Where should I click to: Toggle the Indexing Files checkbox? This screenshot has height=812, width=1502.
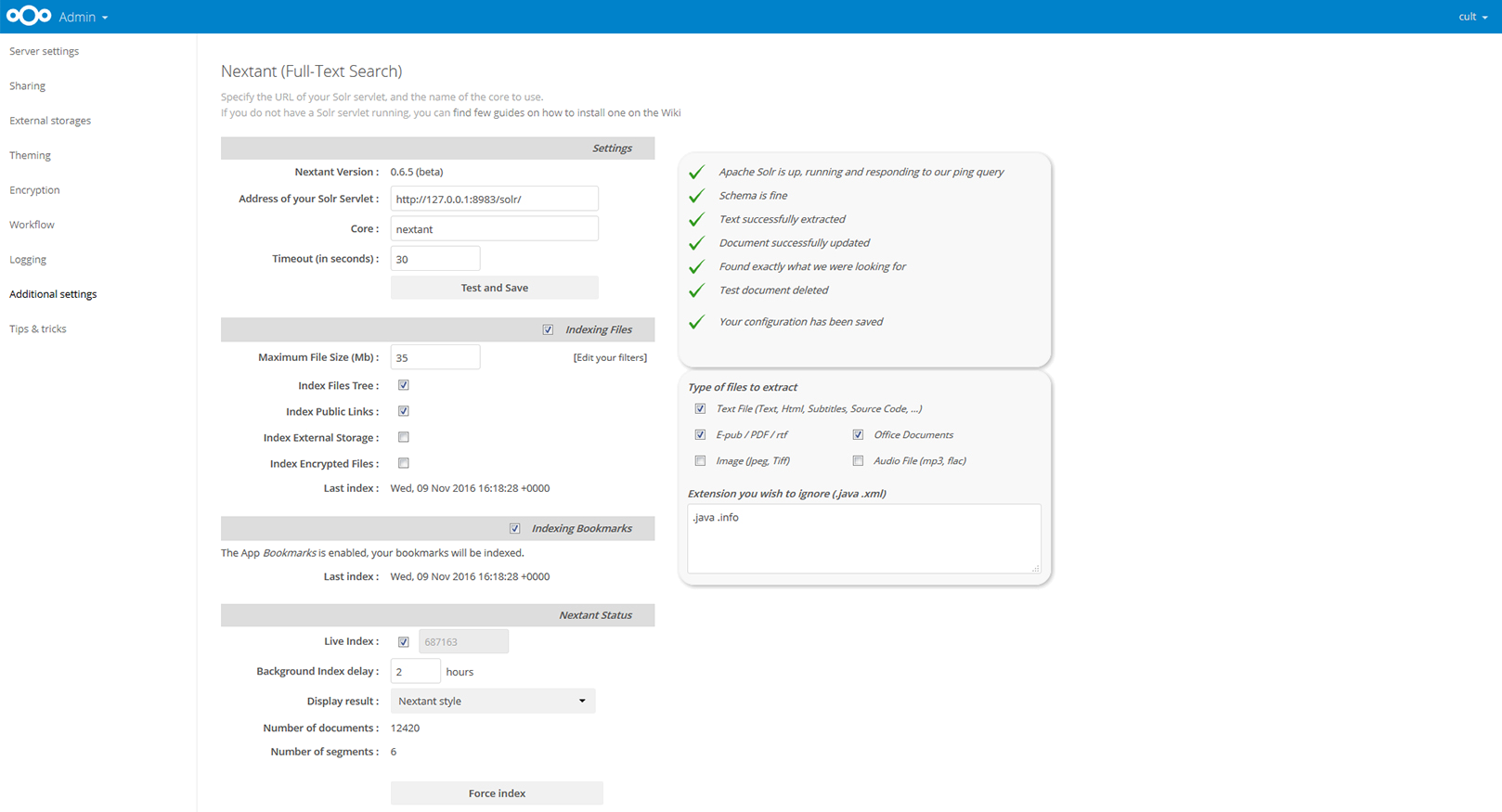click(548, 329)
